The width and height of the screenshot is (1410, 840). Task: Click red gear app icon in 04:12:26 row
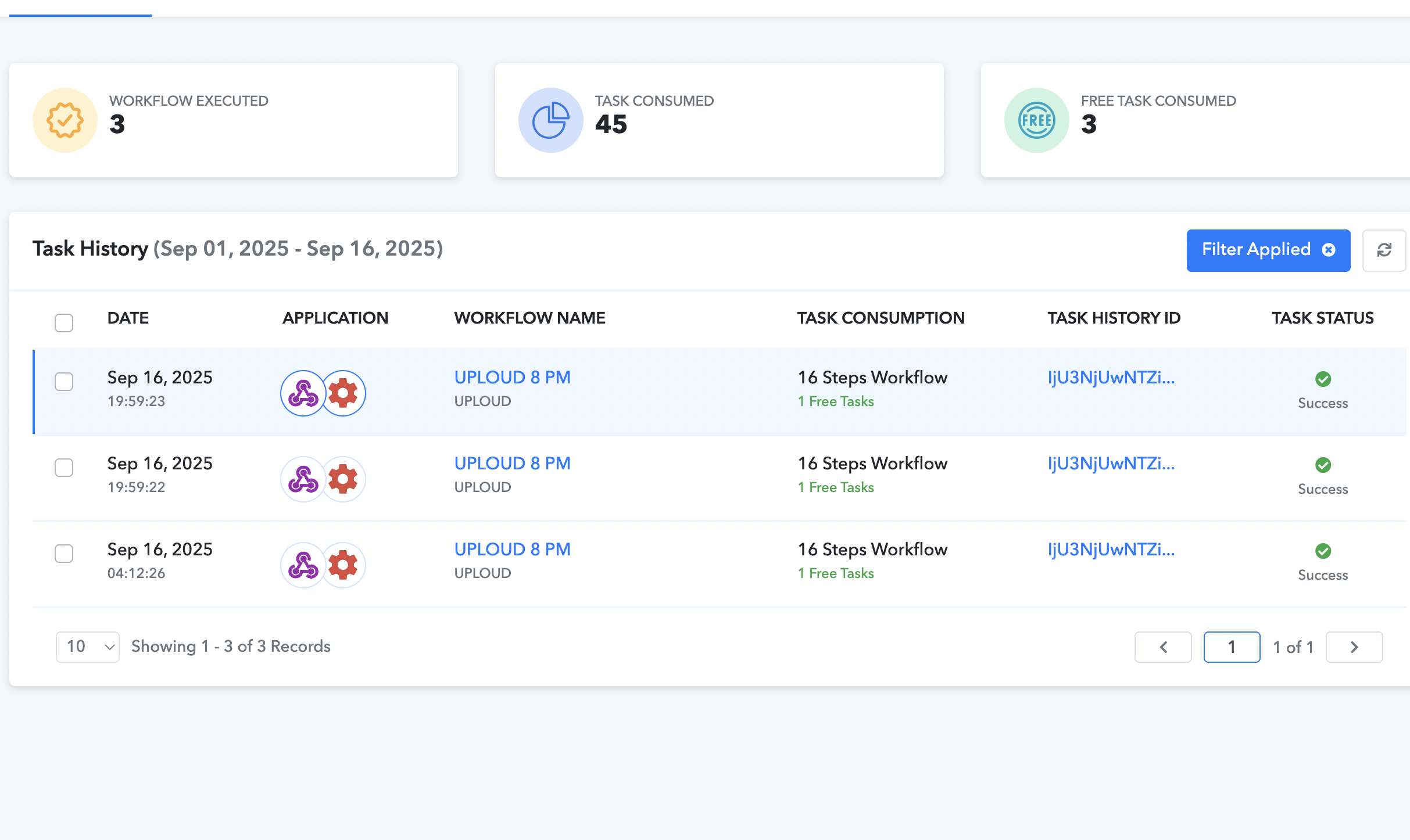343,565
